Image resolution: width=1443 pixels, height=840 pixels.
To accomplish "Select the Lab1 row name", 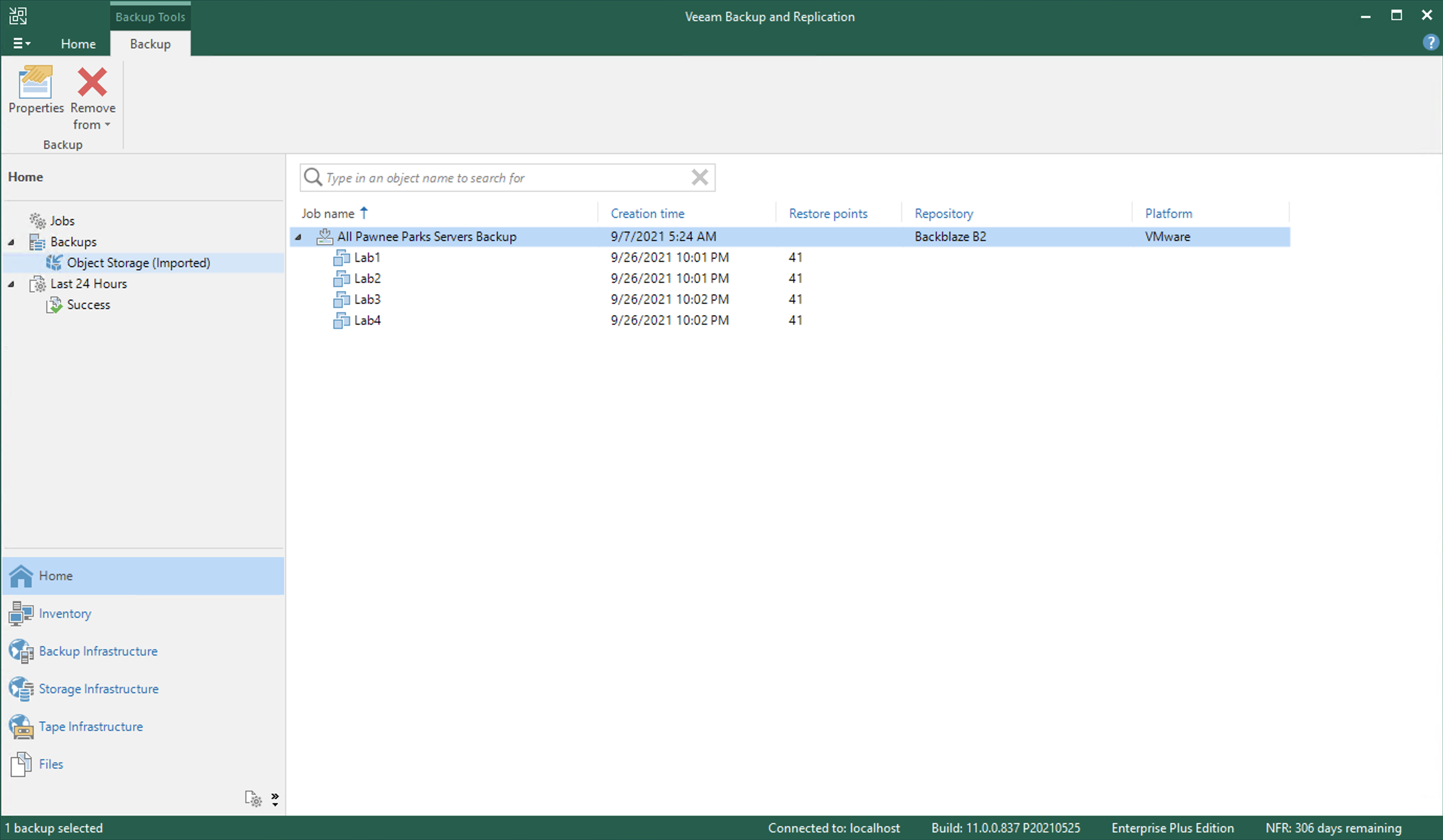I will point(367,258).
